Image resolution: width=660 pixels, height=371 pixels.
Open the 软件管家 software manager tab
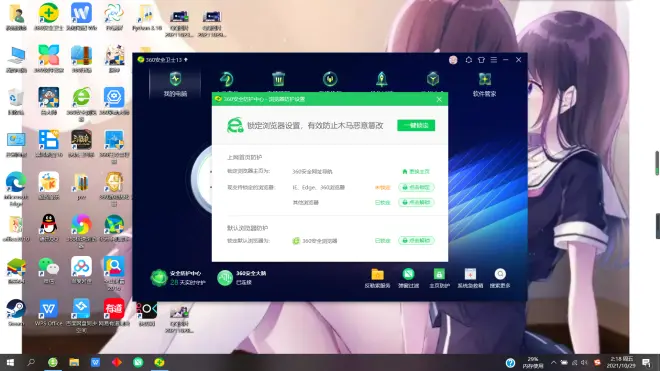[x=484, y=84]
